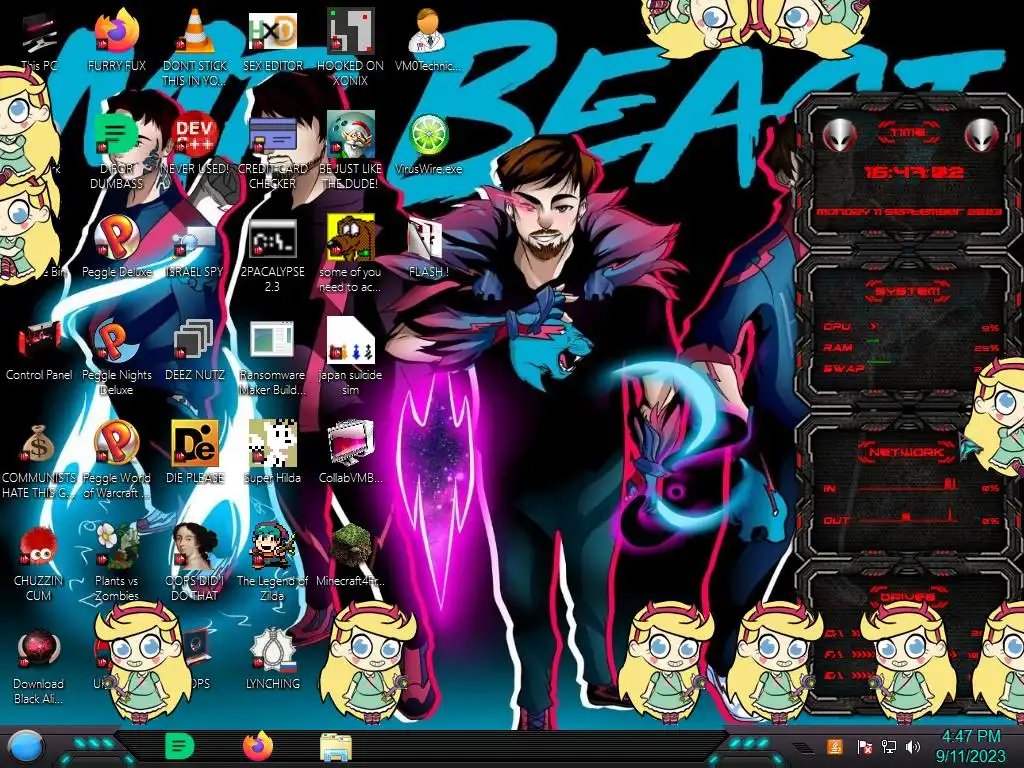Click the DRIVES header on the widget
The height and width of the screenshot is (768, 1024).
pos(908,597)
